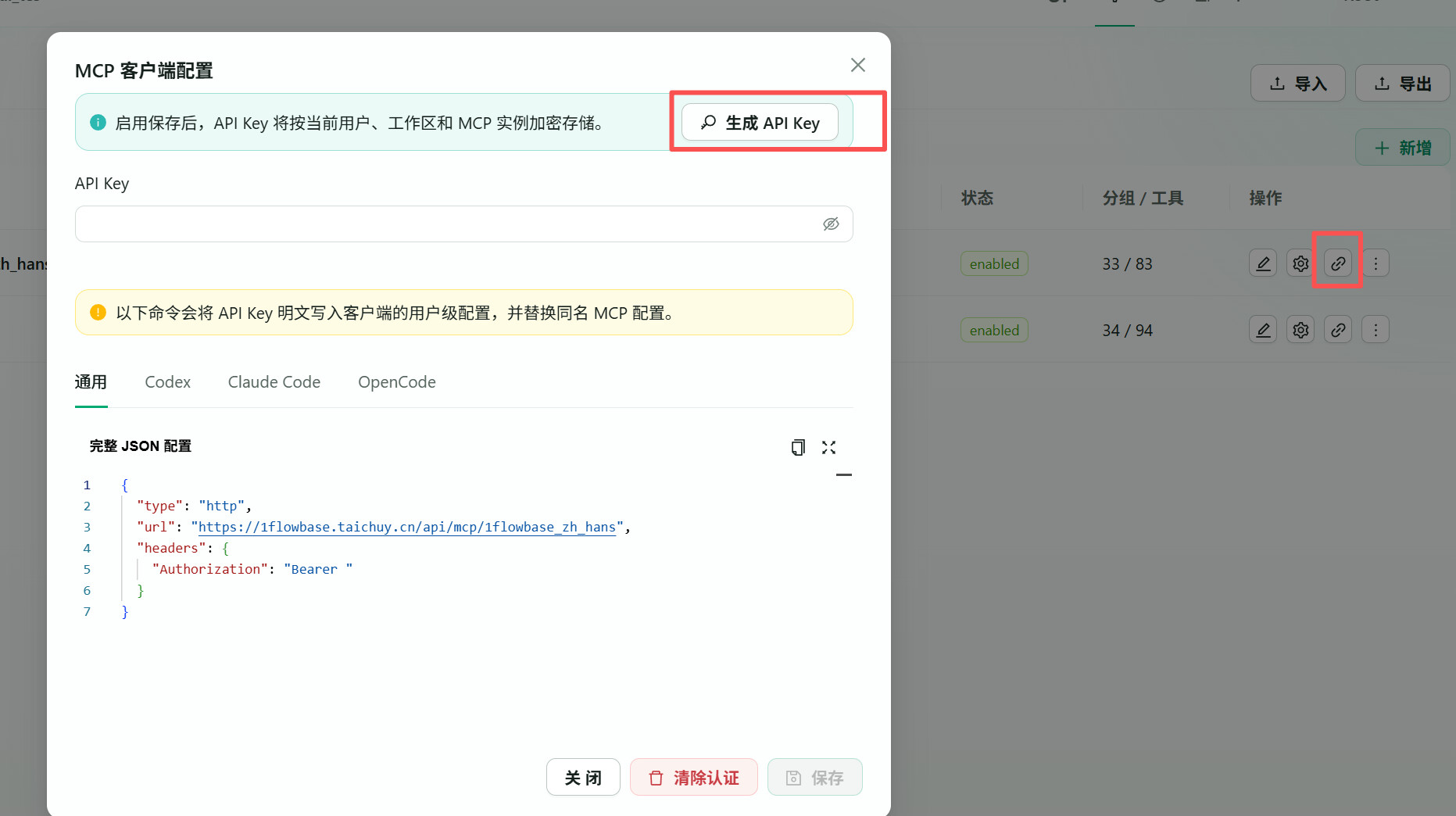
Task: Click the 生成 API Key button
Action: 760,123
